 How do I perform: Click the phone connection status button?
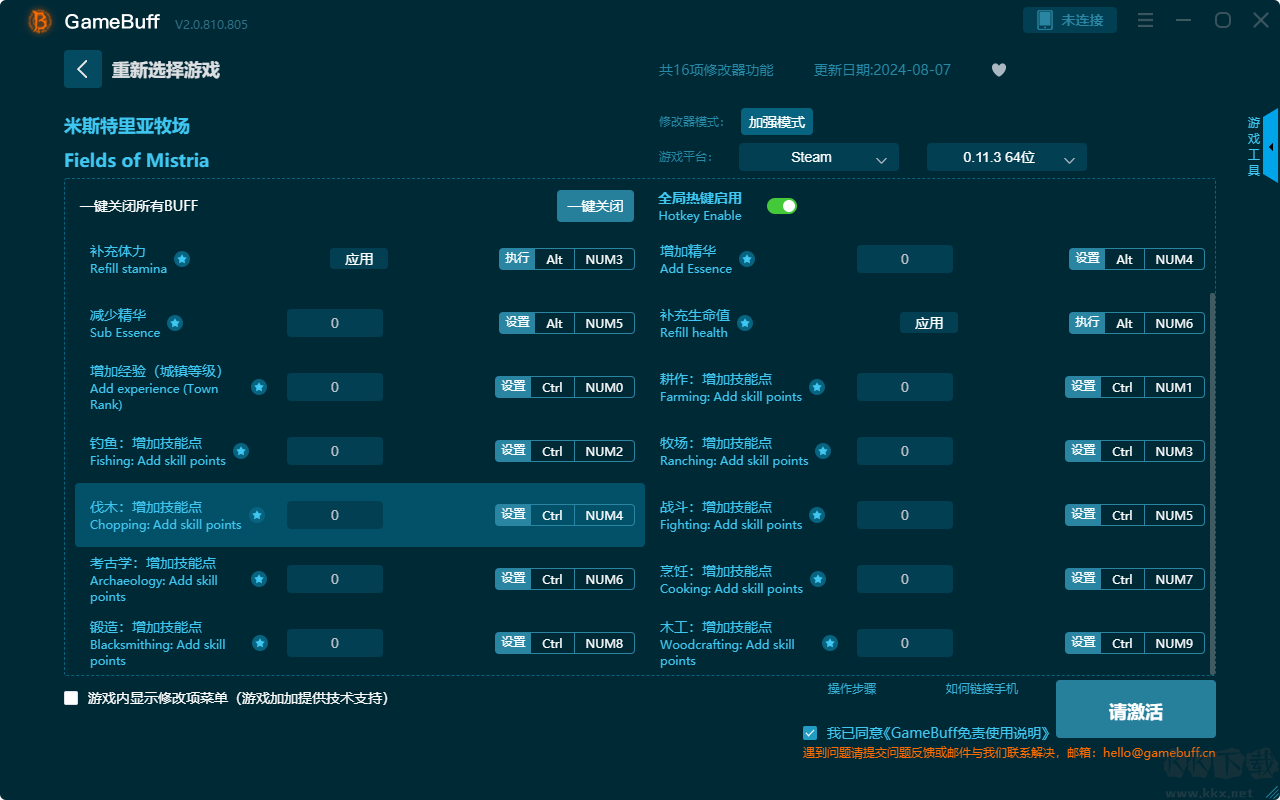pyautogui.click(x=1070, y=20)
